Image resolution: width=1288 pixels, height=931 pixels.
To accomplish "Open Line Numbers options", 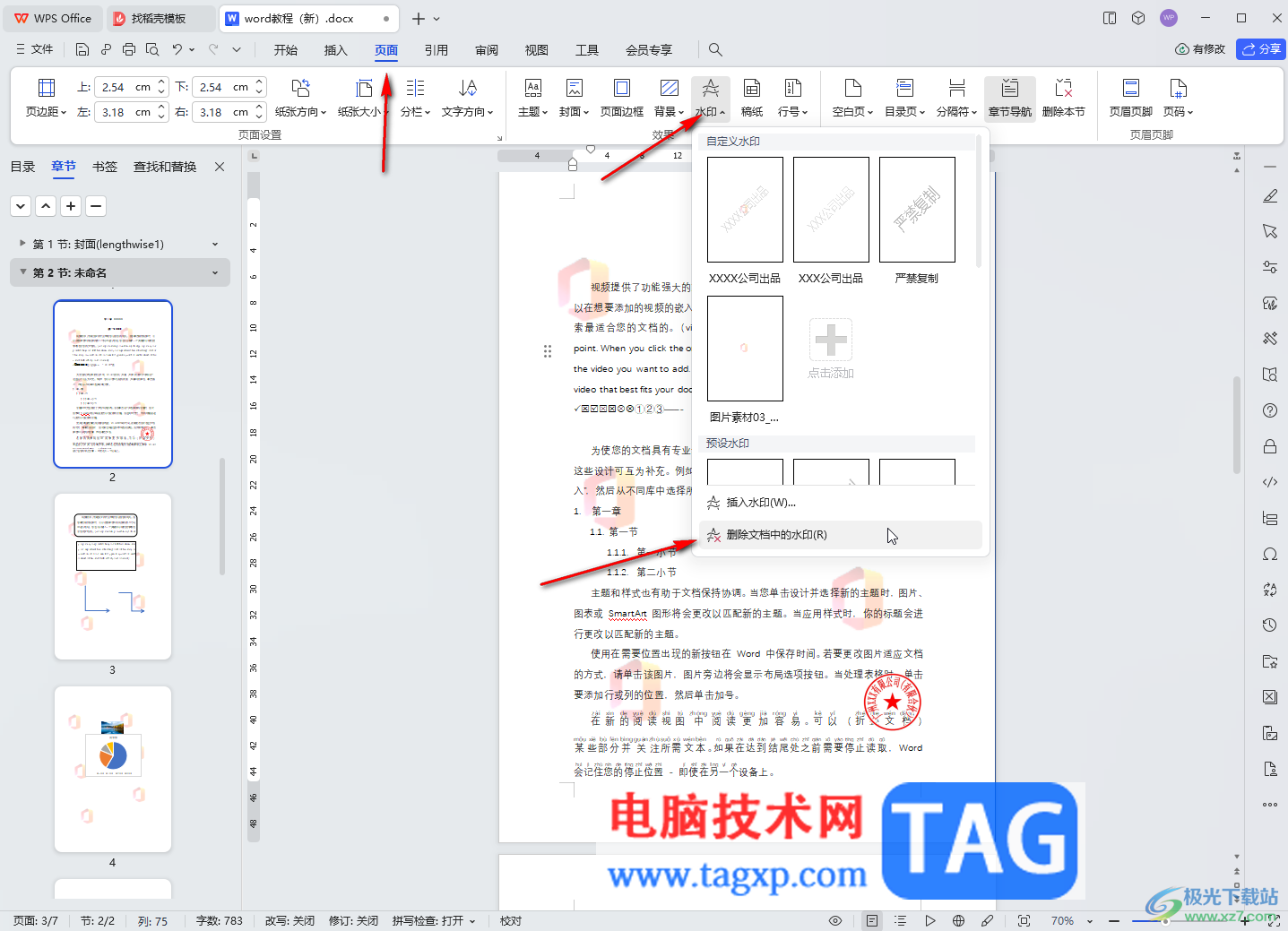I will click(792, 98).
